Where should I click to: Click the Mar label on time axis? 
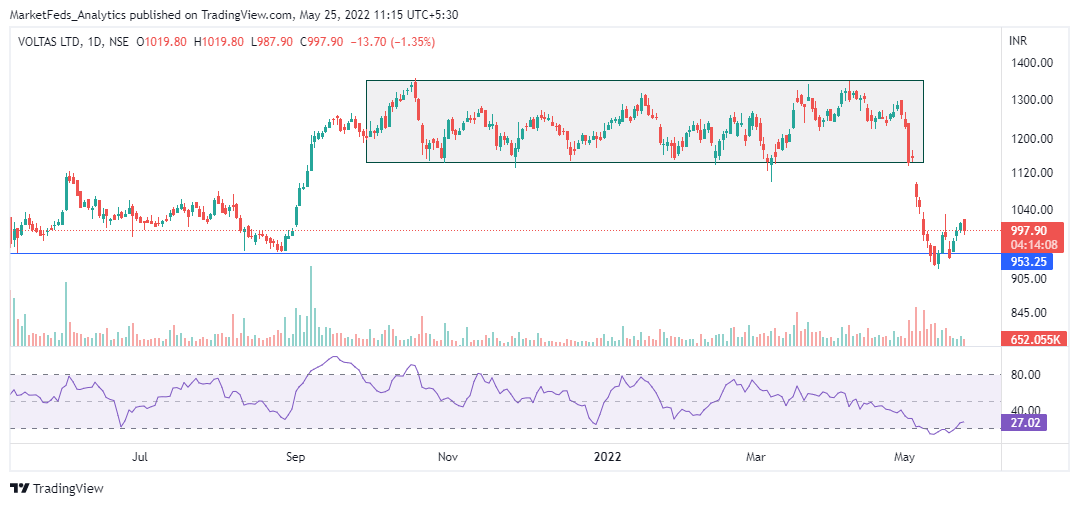(757, 456)
